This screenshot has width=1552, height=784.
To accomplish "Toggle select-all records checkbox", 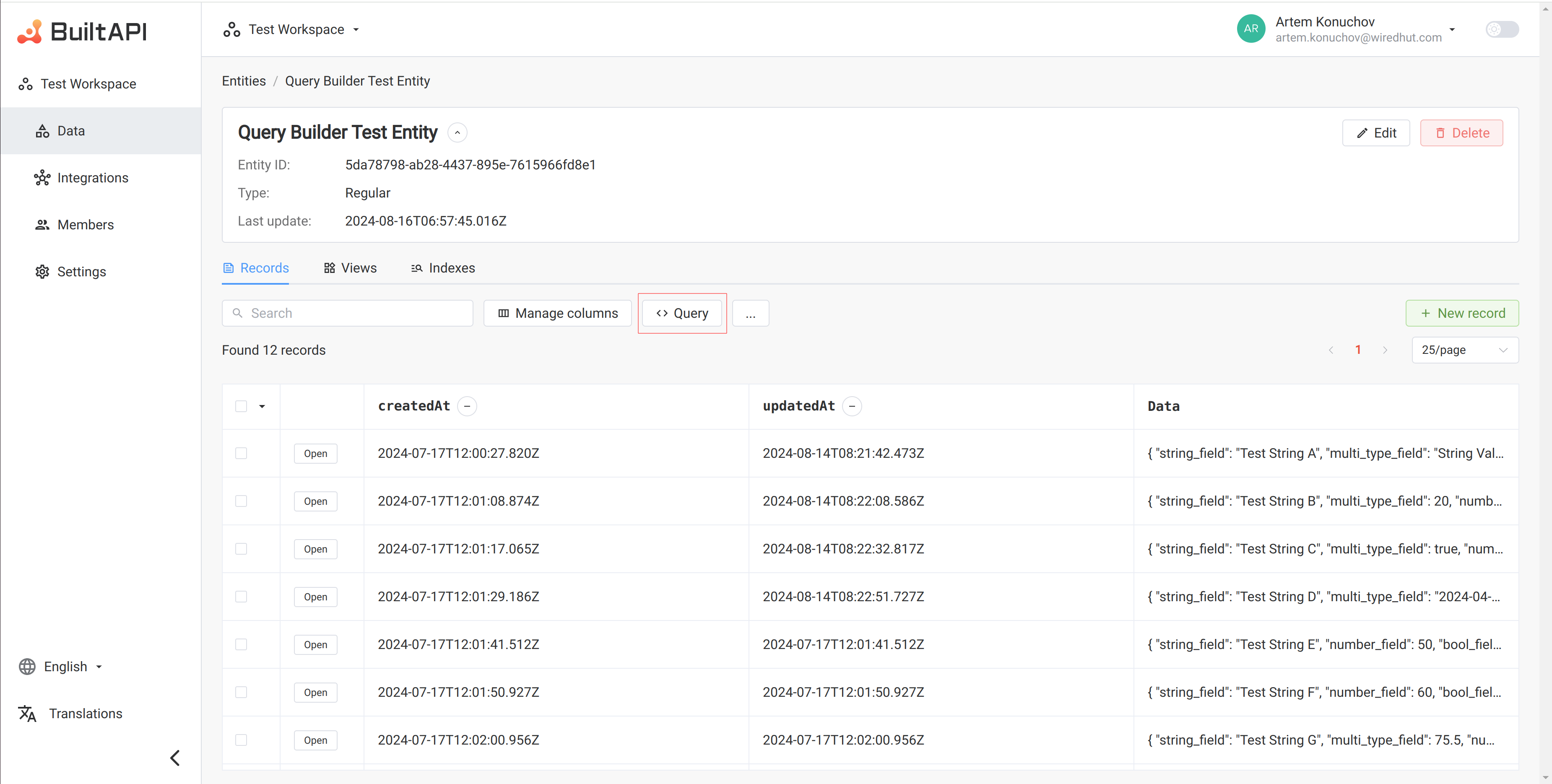I will point(241,406).
